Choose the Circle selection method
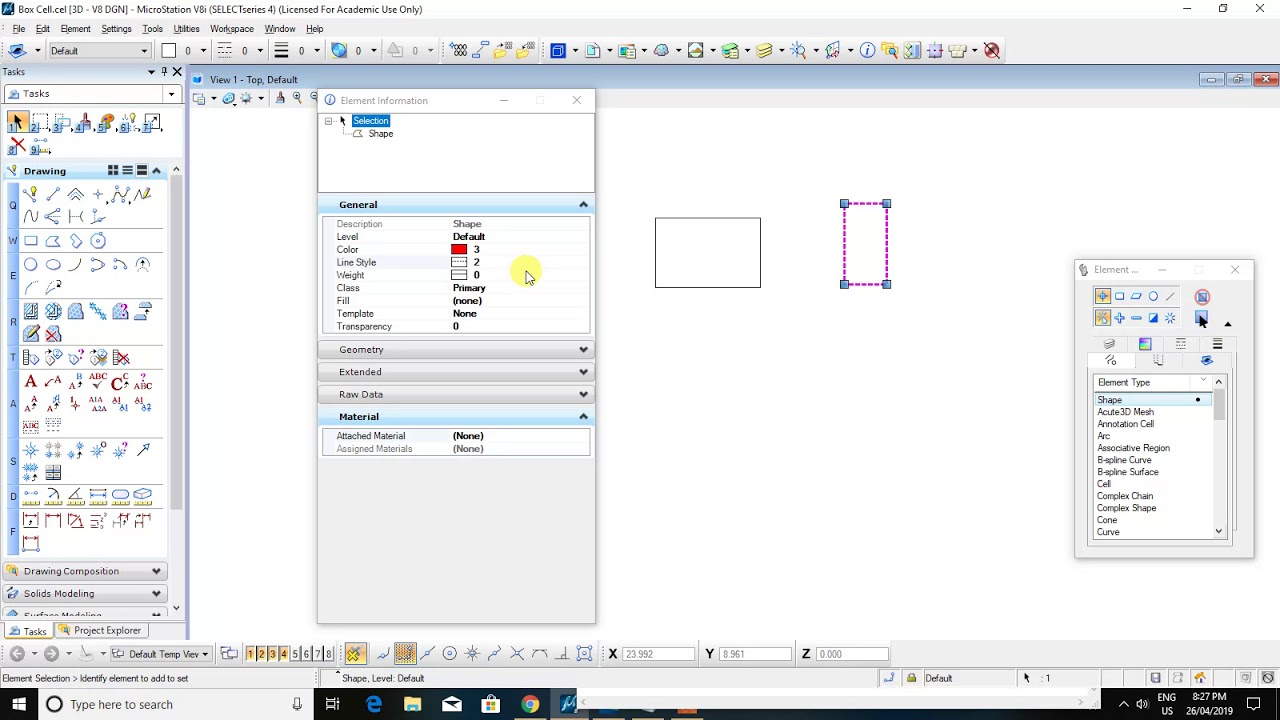Viewport: 1280px width, 720px height. click(x=1153, y=296)
